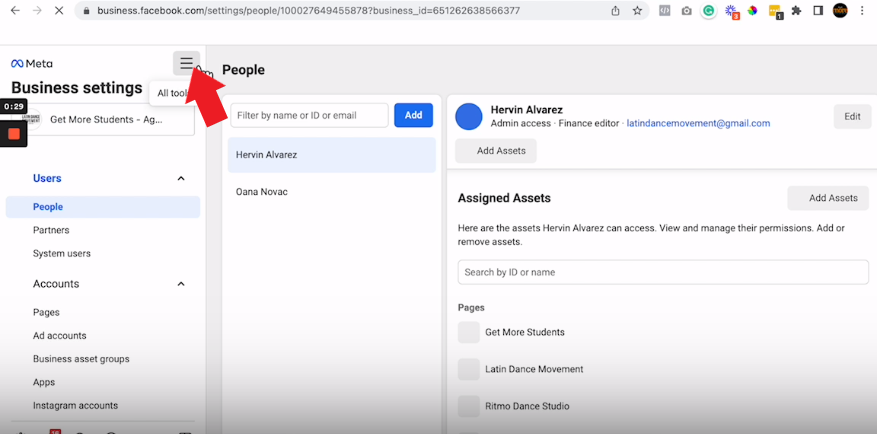Open the color wheel extension

[752, 11]
